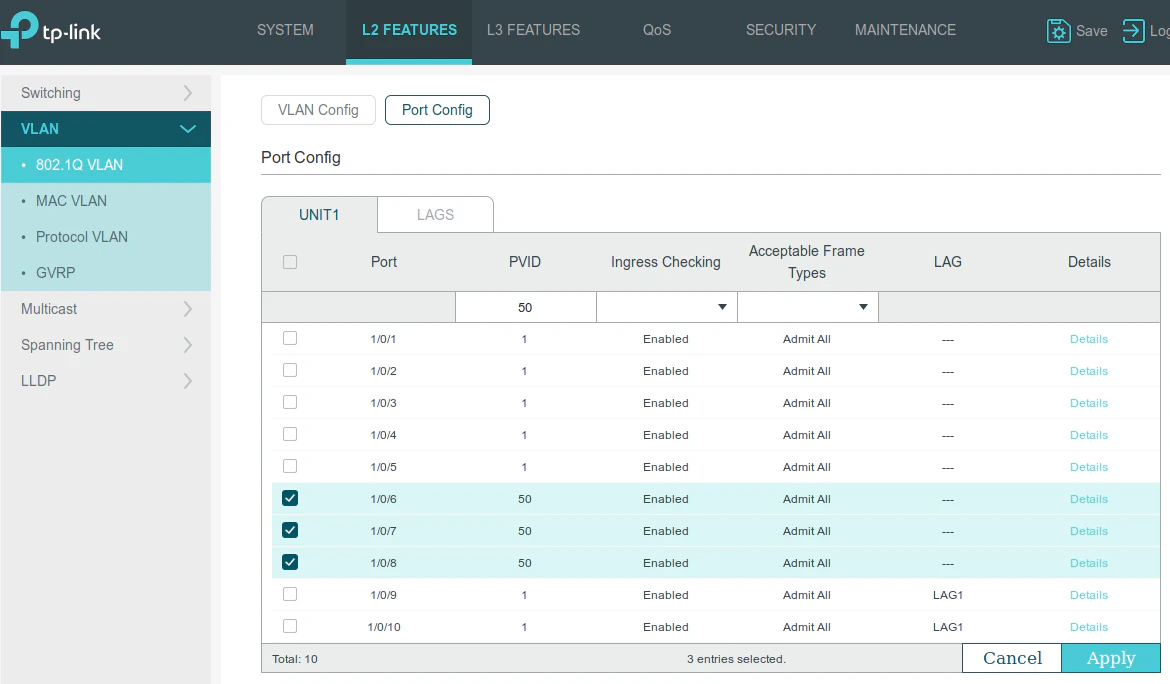This screenshot has width=1170, height=684.
Task: Expand the Switching menu chevron
Action: [187, 93]
